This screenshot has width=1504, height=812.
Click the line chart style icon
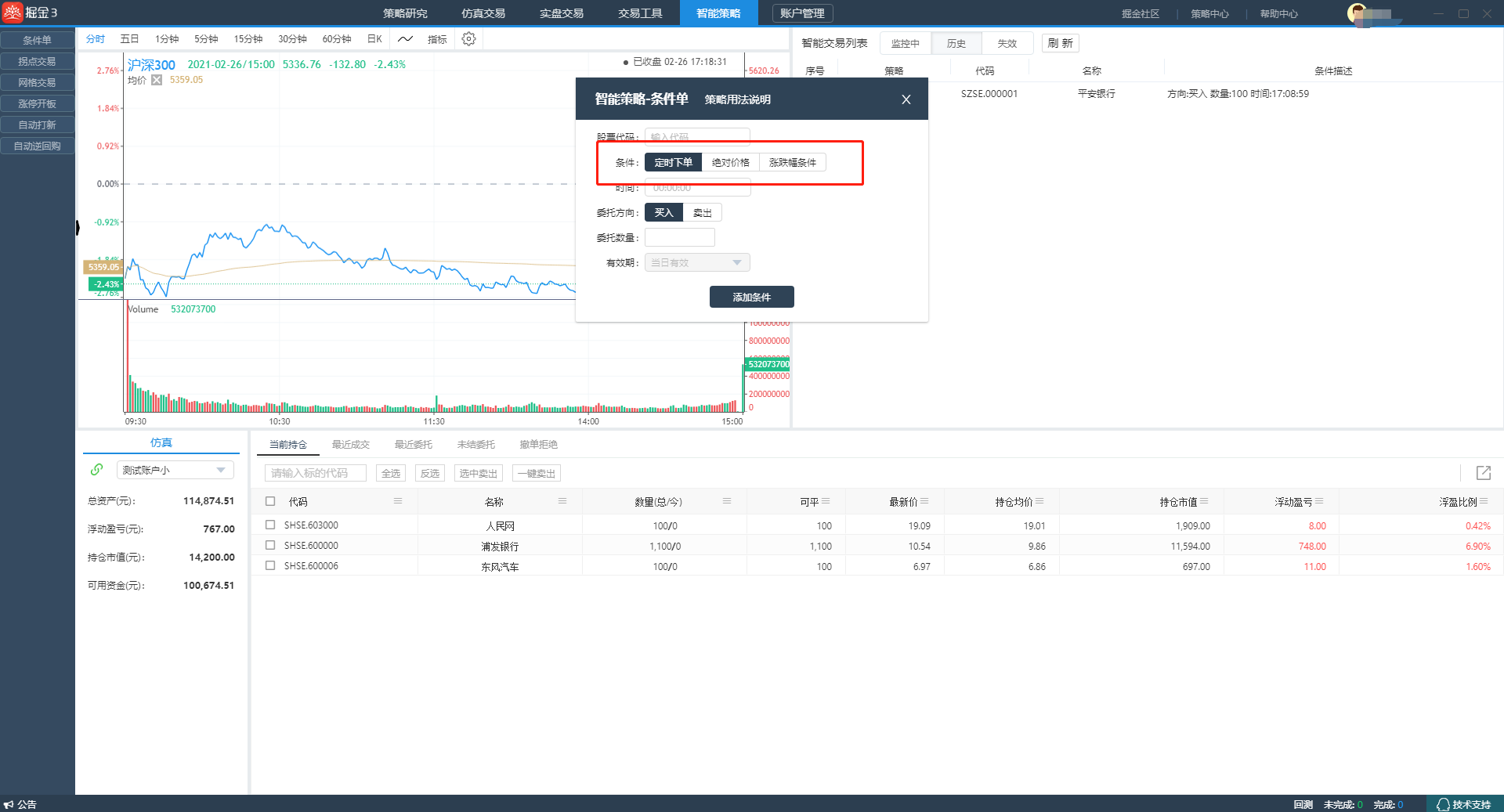405,39
